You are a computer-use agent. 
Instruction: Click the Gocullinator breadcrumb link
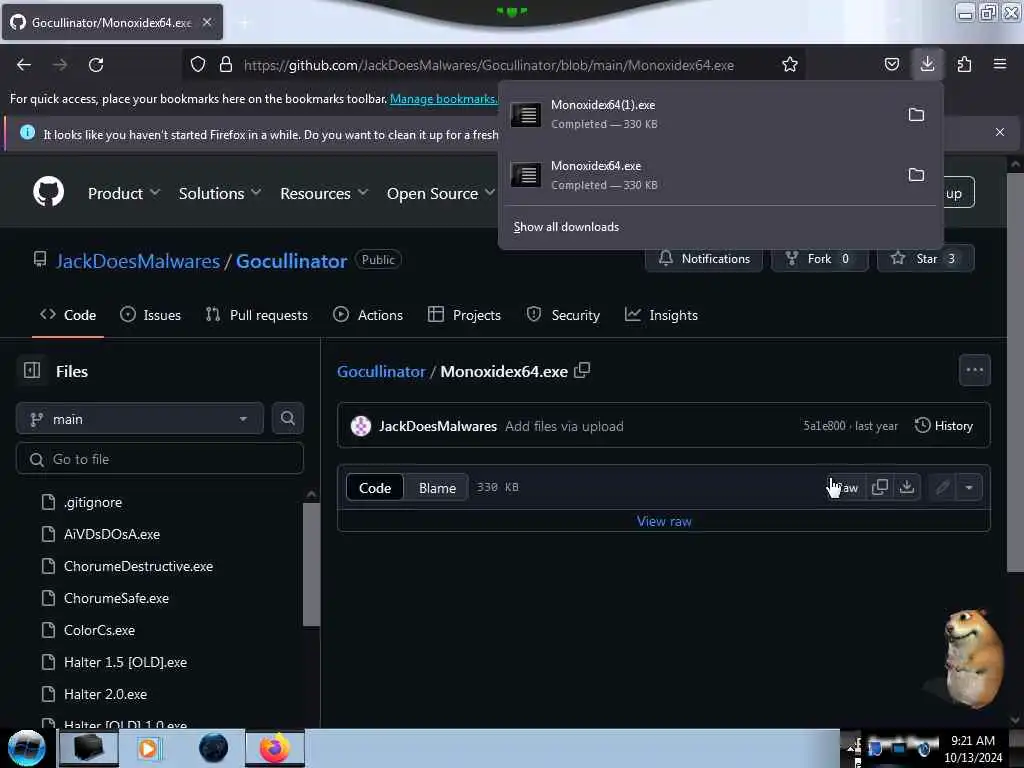point(381,371)
